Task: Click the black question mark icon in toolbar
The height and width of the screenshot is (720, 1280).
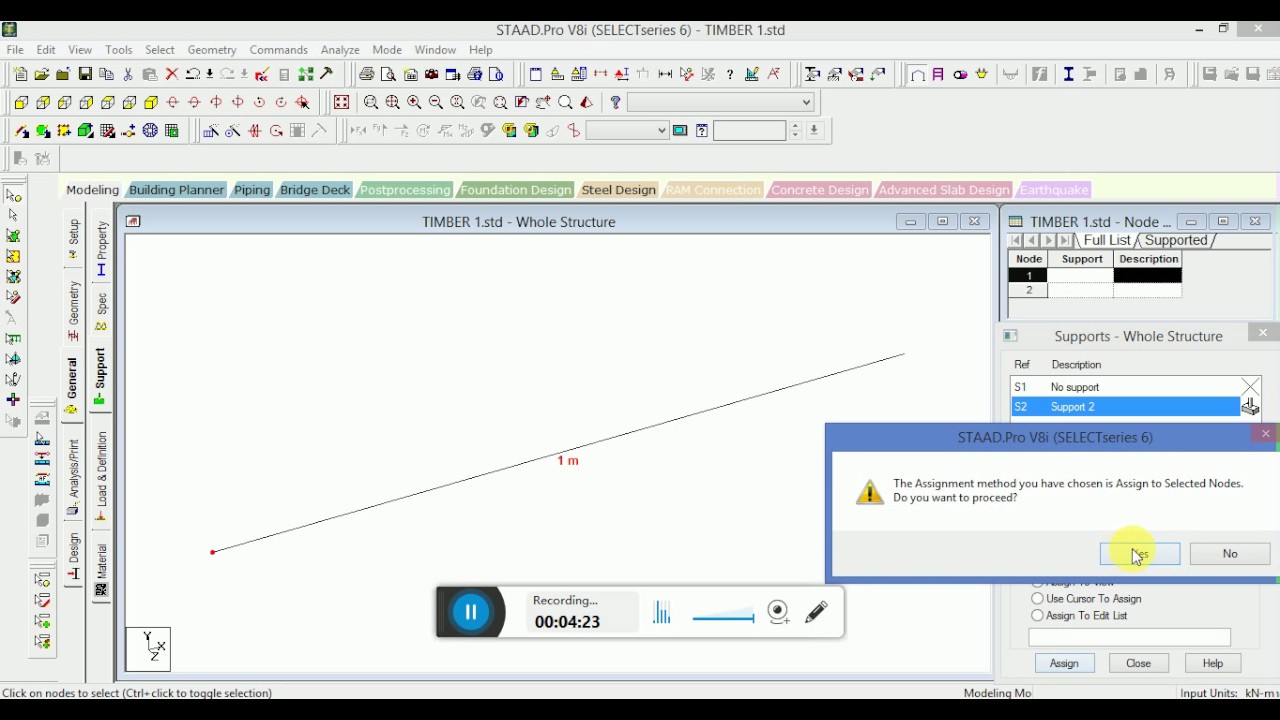Action: [x=730, y=74]
